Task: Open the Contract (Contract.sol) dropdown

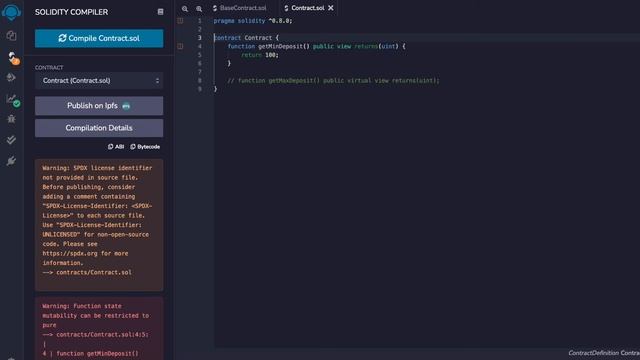Action: pyautogui.click(x=99, y=80)
